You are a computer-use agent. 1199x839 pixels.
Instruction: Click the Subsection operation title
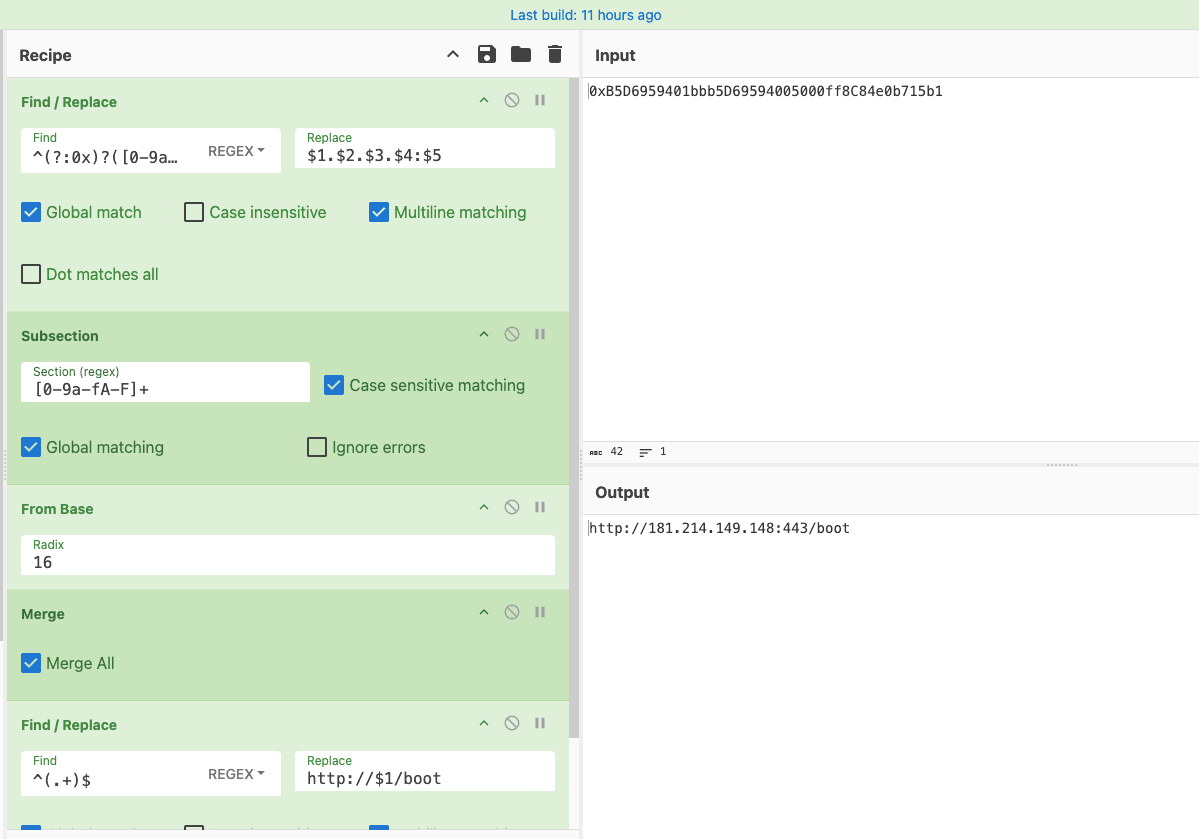[x=60, y=336]
